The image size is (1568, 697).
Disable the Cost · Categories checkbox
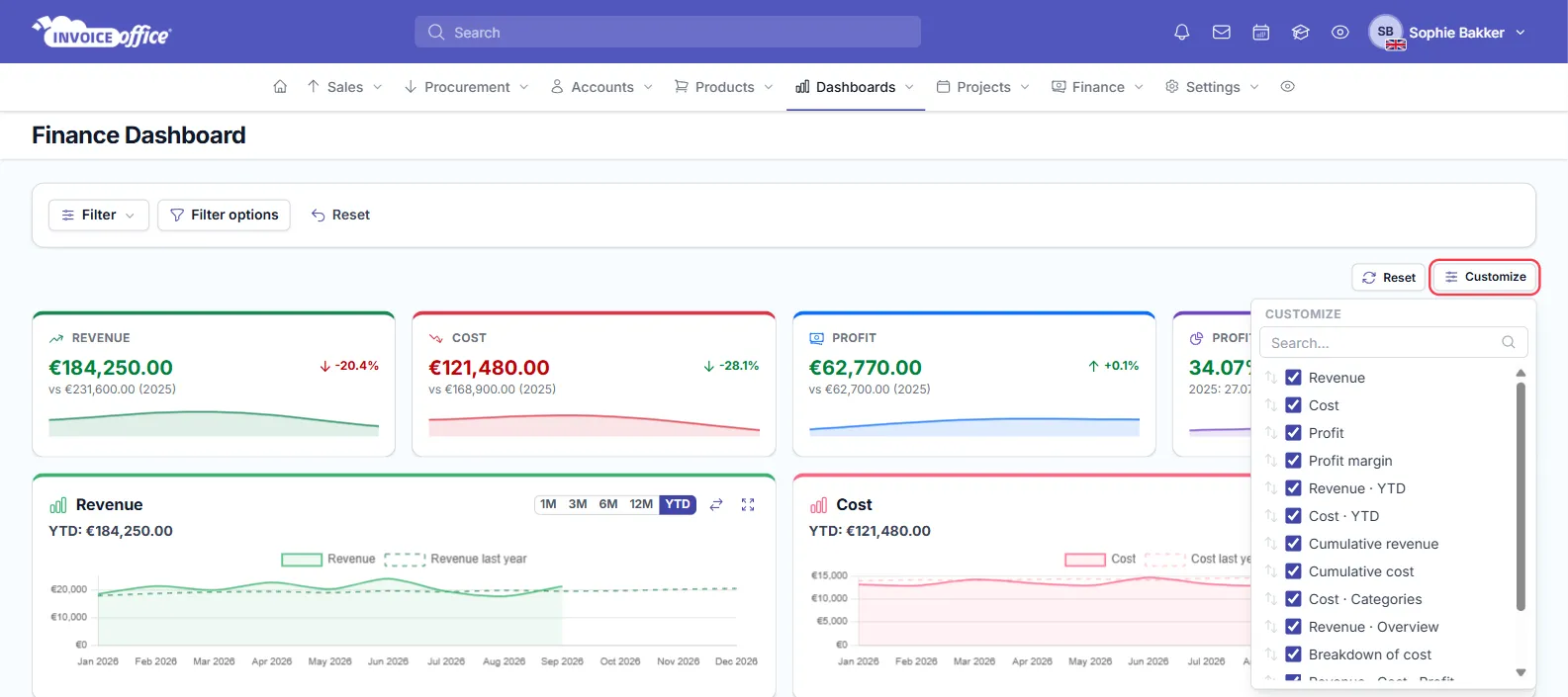(1293, 598)
